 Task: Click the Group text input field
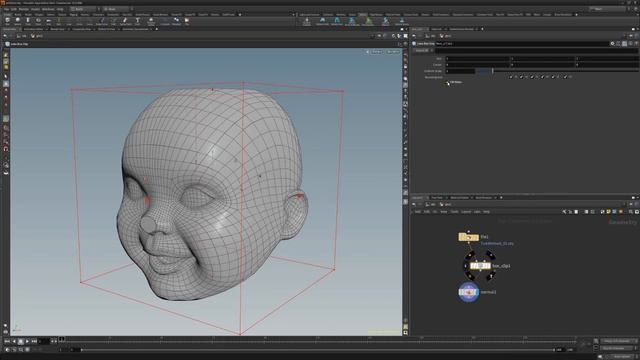click(x=537, y=51)
